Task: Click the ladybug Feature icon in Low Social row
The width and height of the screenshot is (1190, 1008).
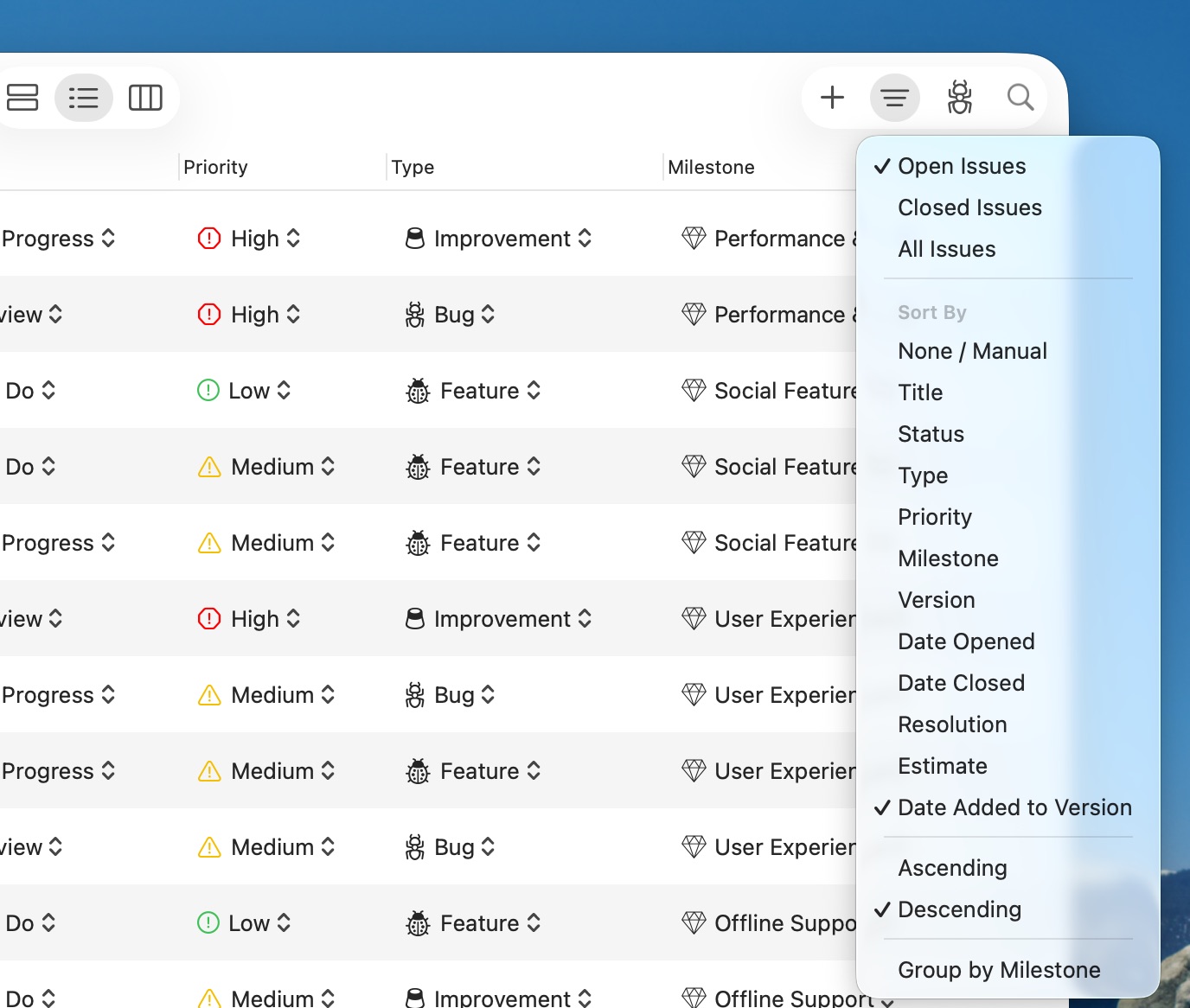Action: click(x=418, y=391)
